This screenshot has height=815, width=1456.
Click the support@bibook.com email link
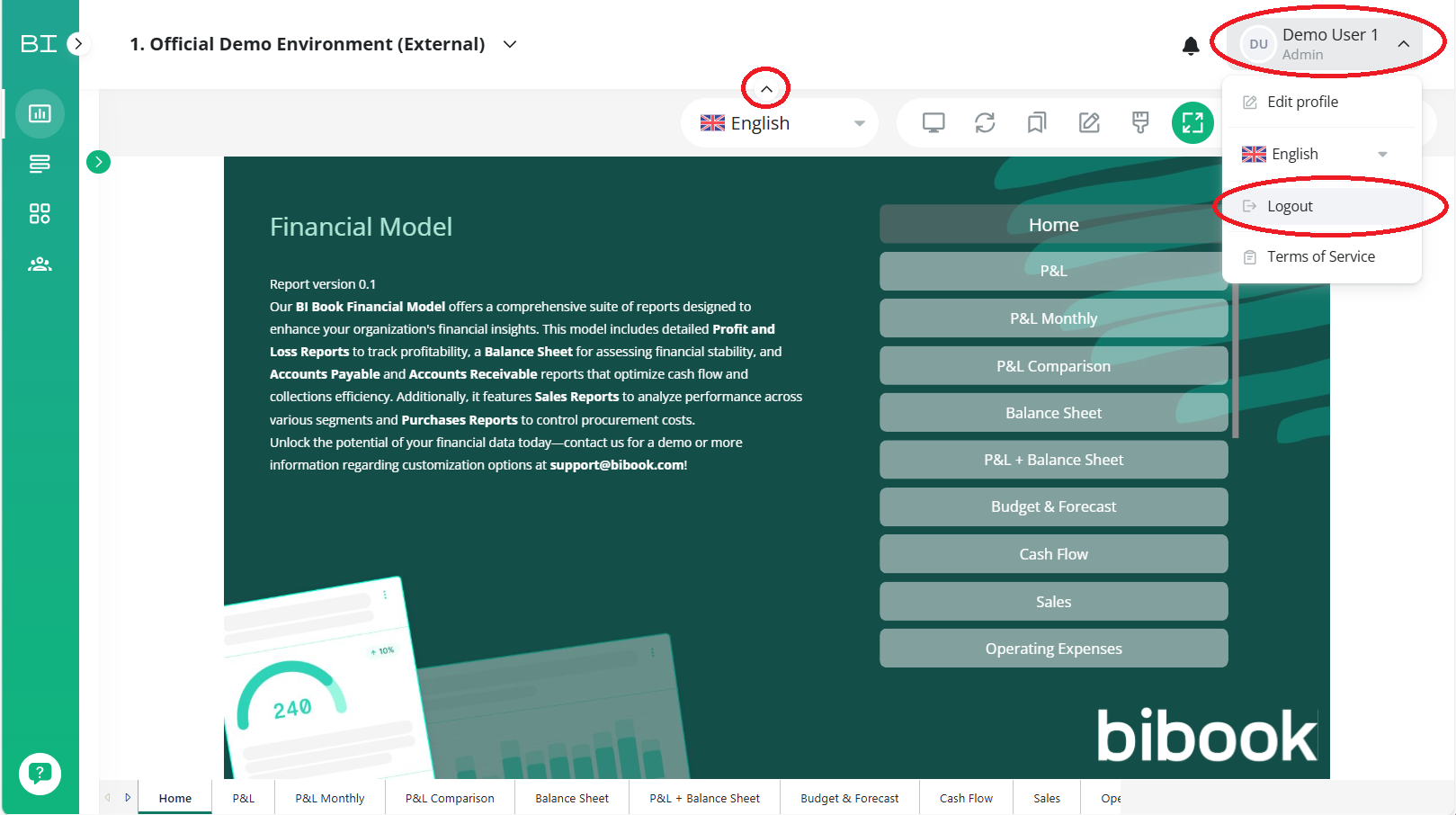point(617,465)
